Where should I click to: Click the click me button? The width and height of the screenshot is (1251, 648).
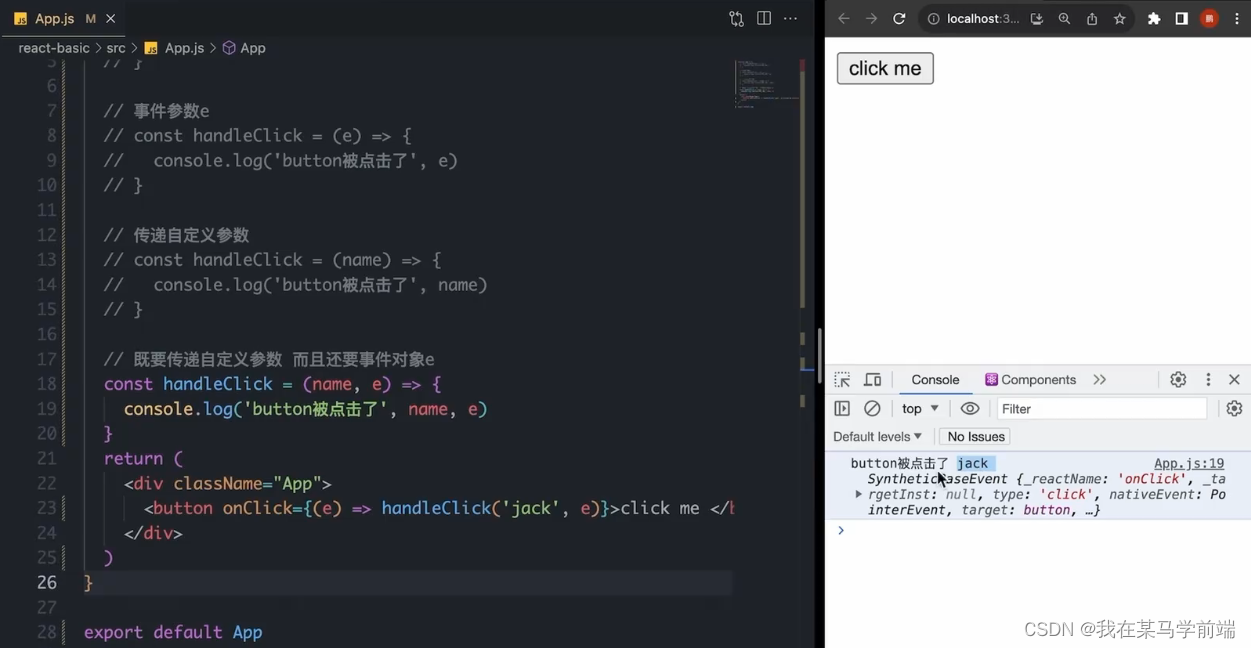[x=884, y=68]
